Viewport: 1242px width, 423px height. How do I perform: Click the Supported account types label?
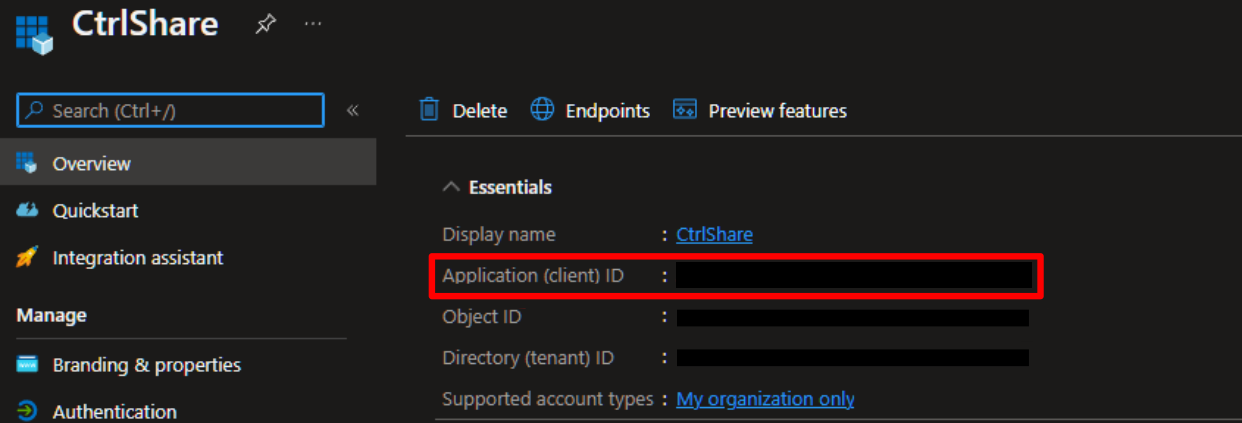tap(548, 399)
